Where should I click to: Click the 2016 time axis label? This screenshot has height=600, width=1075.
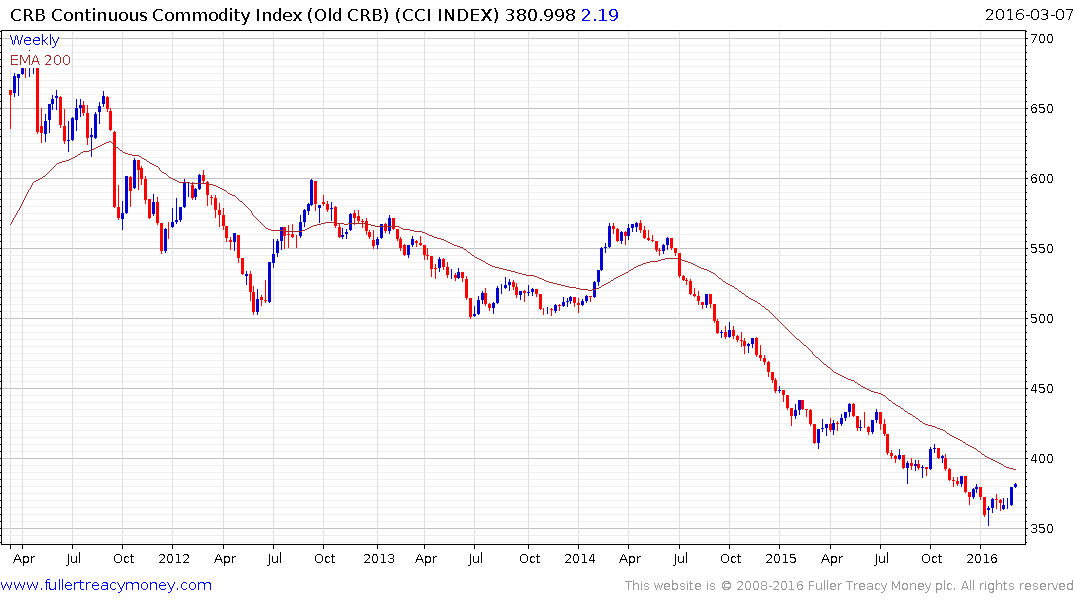click(982, 559)
